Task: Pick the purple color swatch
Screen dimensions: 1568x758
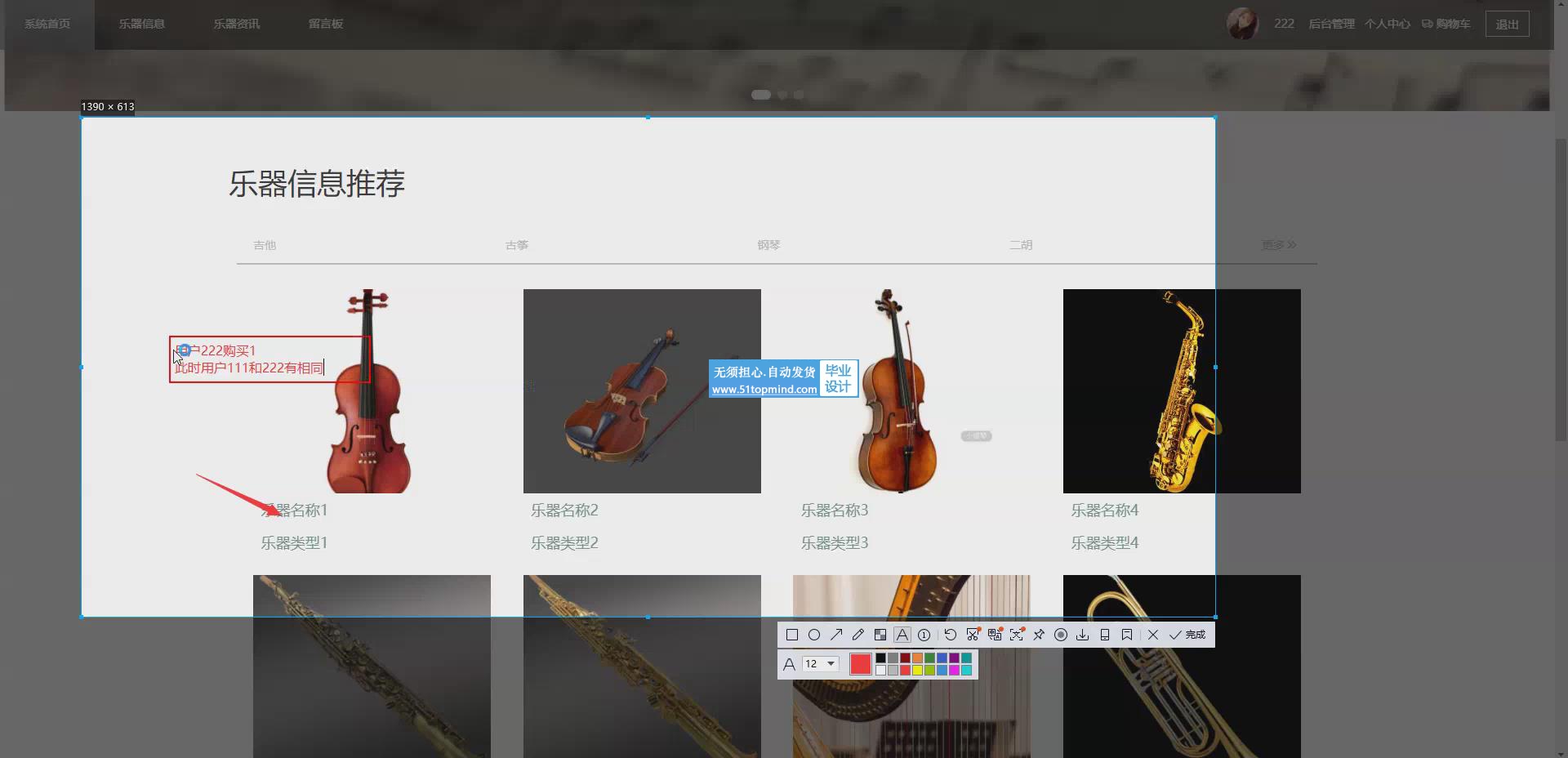Action: point(954,658)
